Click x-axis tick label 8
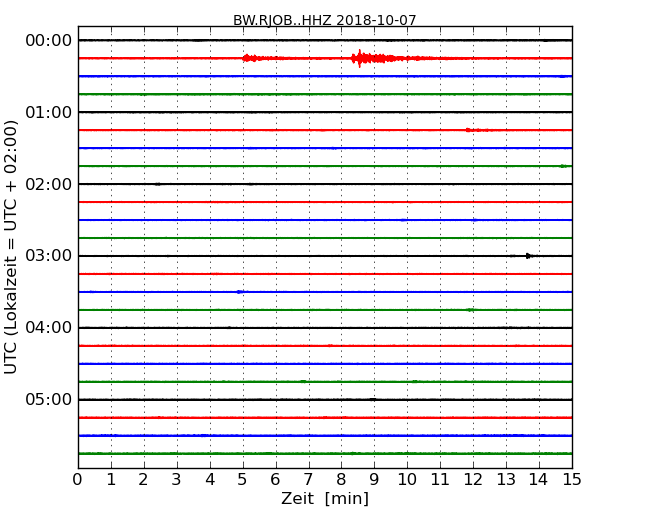This screenshot has width=650, height=520. [341, 479]
